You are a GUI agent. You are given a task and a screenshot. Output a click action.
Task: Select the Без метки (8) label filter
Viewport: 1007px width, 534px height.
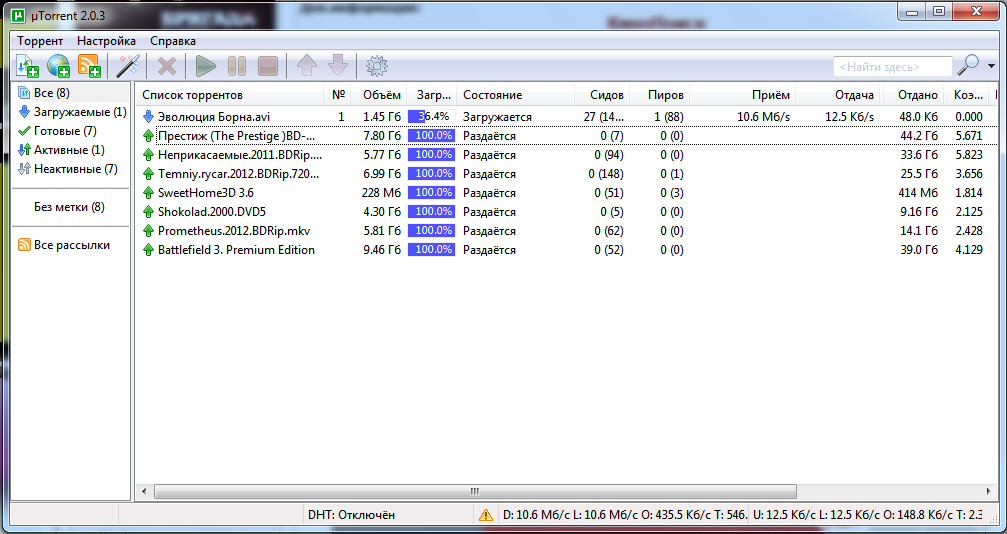(x=69, y=207)
